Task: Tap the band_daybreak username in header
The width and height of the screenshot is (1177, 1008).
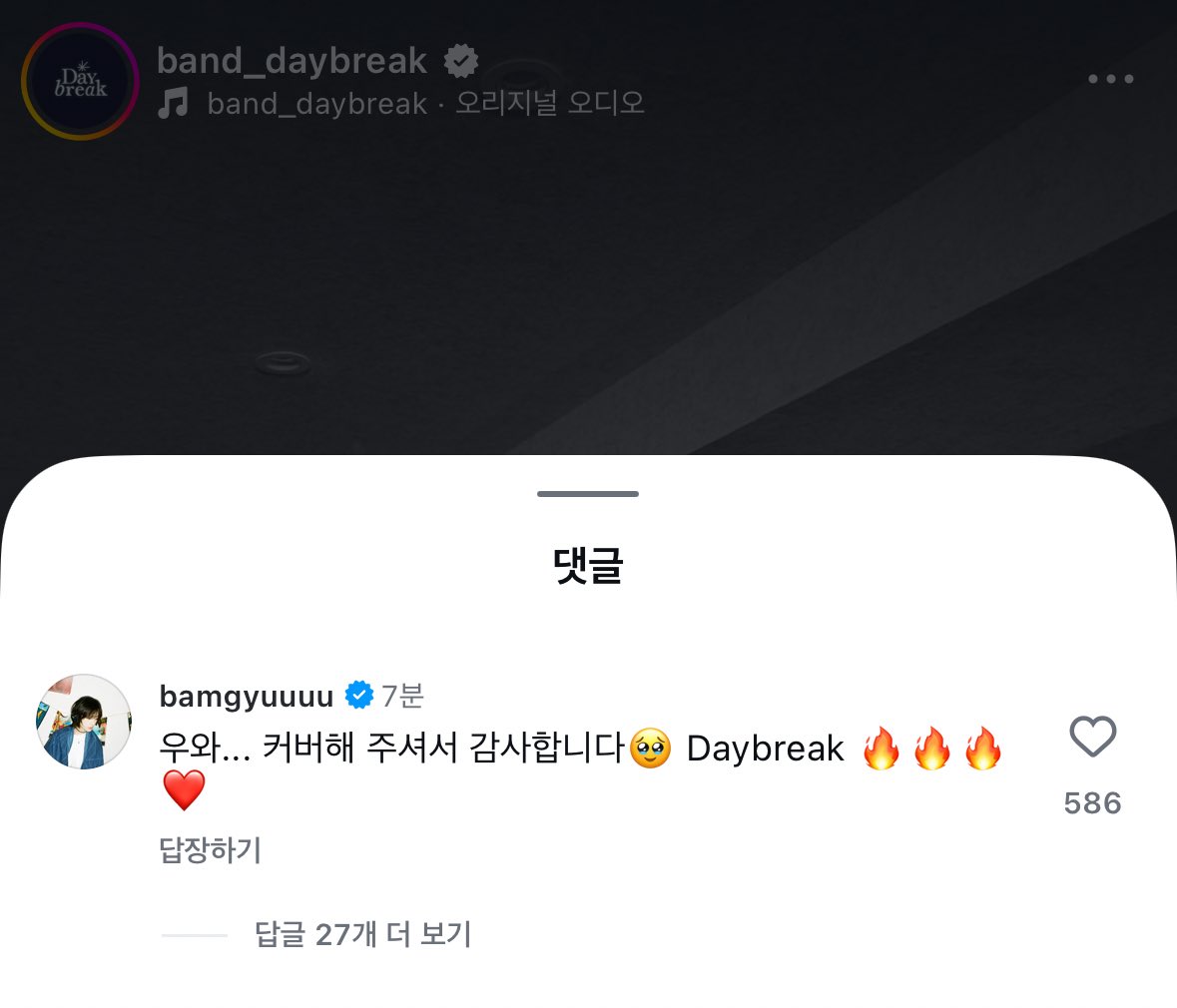Action: [292, 61]
